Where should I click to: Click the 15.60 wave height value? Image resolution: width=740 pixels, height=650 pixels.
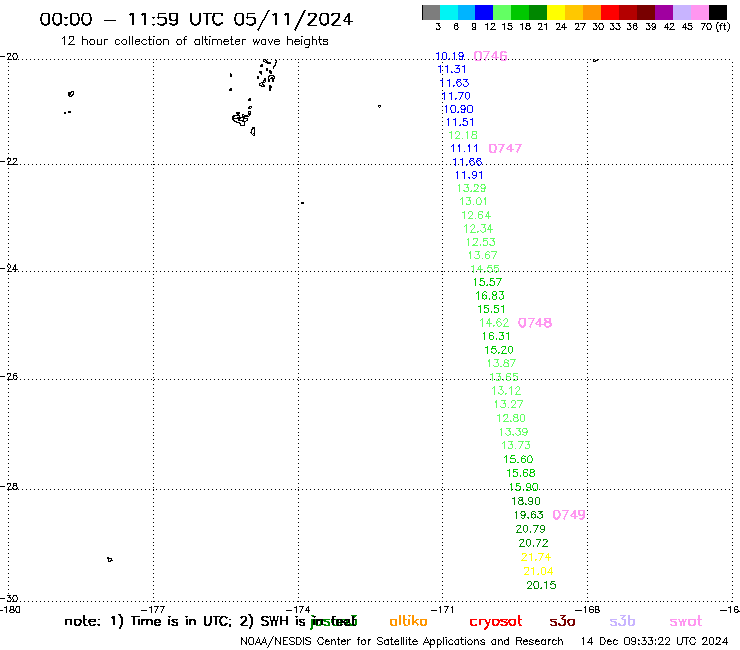[518, 459]
